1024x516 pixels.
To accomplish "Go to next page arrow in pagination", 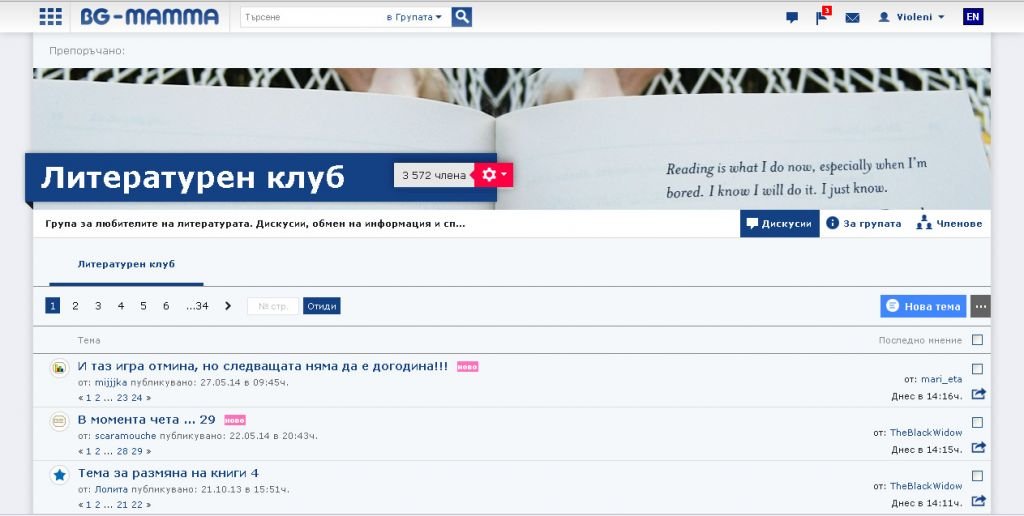I will coord(228,306).
